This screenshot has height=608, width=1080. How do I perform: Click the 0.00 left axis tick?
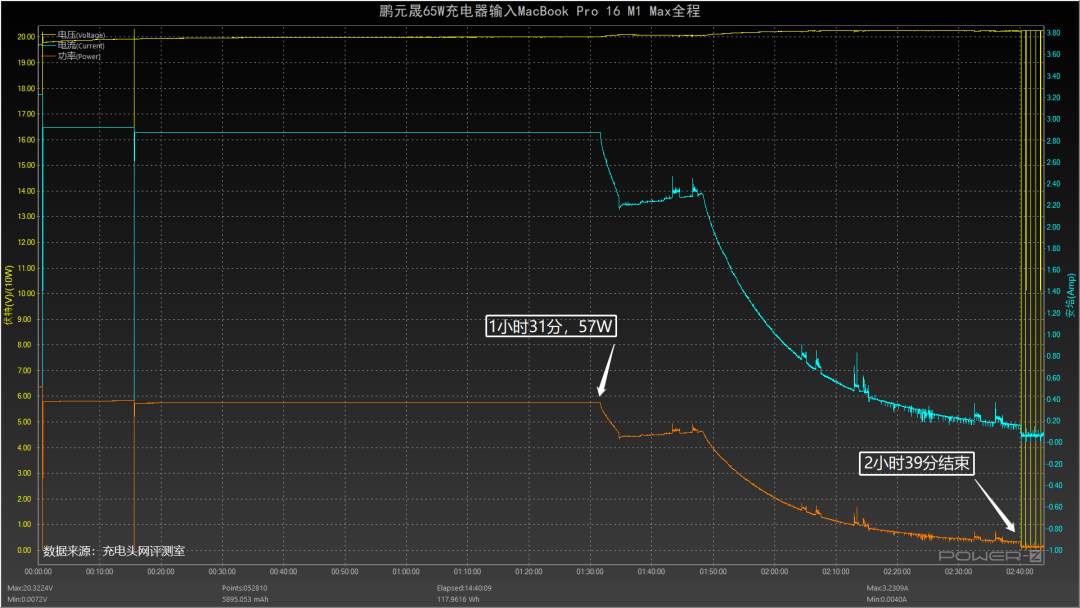click(x=24, y=550)
